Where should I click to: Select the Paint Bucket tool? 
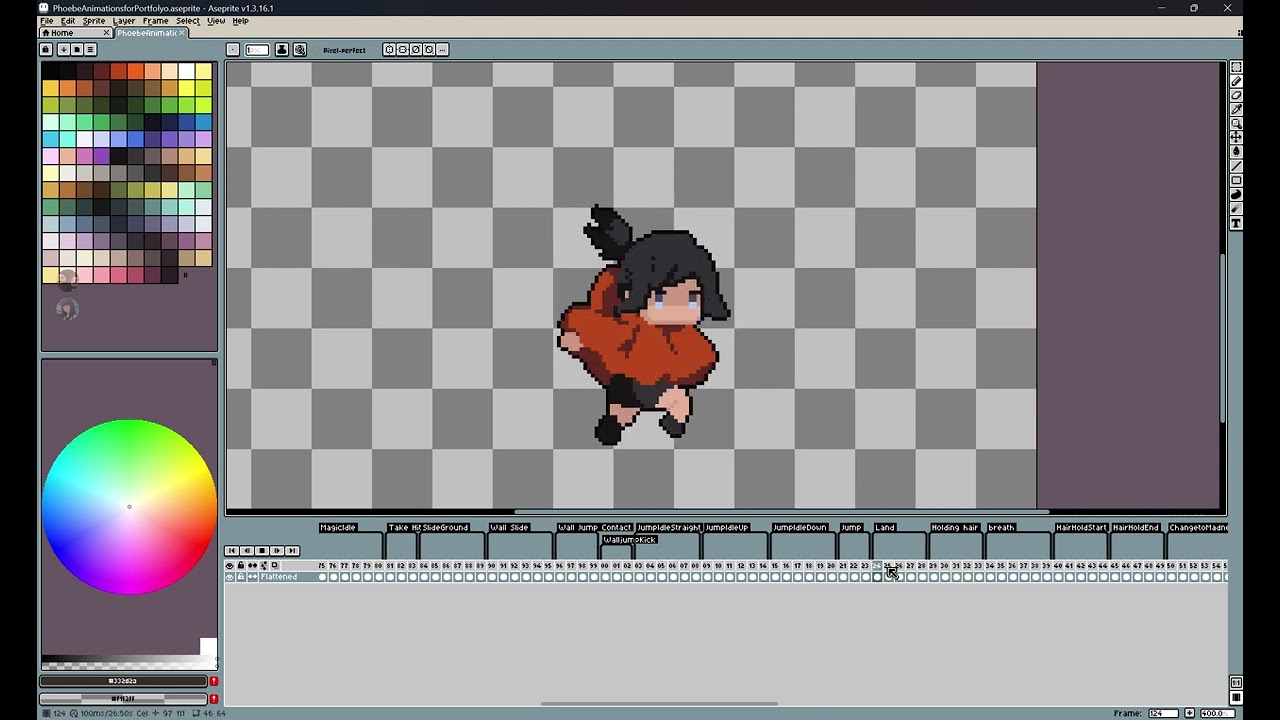point(1236,152)
